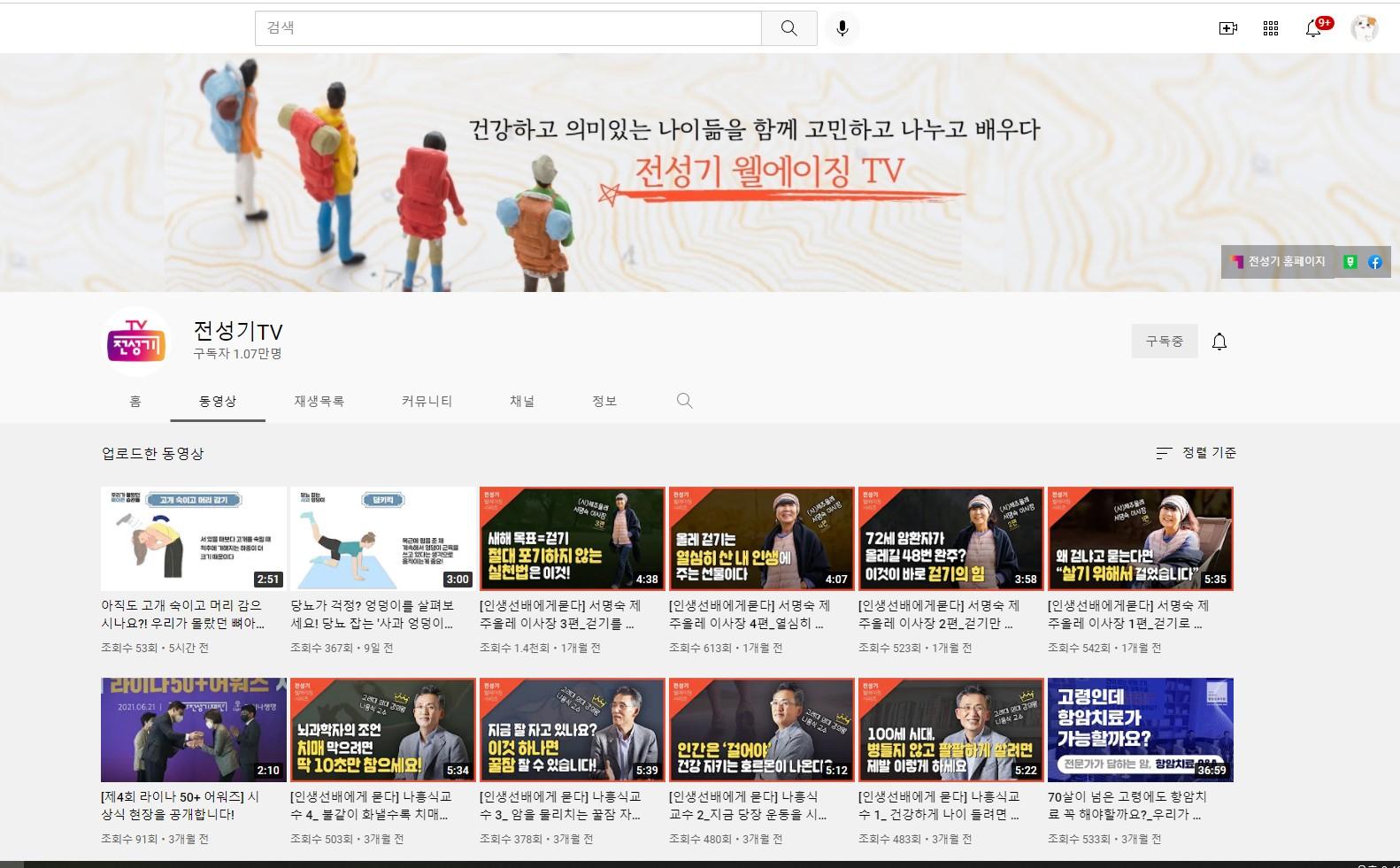Open the 3:58 서명숙 2편 thumbnail
The width and height of the screenshot is (1400, 868).
[951, 539]
